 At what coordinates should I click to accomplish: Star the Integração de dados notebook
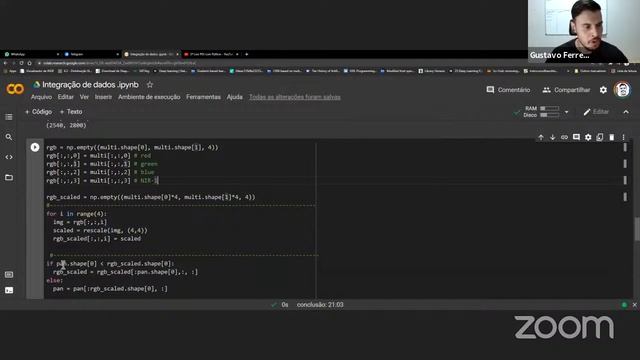[150, 84]
